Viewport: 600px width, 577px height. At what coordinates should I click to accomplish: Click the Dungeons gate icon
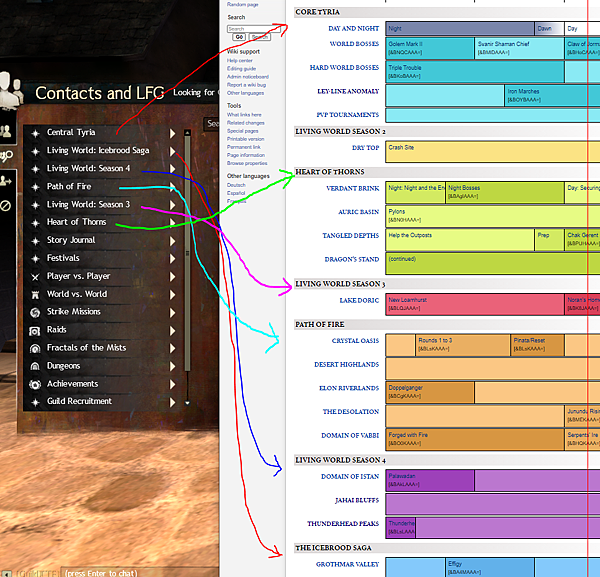[x=35, y=367]
